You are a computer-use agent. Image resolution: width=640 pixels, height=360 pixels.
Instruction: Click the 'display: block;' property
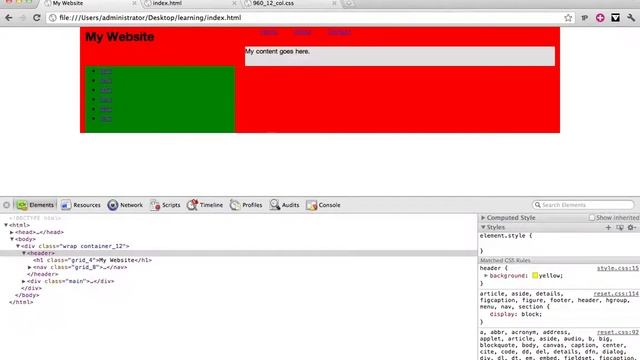(516, 314)
